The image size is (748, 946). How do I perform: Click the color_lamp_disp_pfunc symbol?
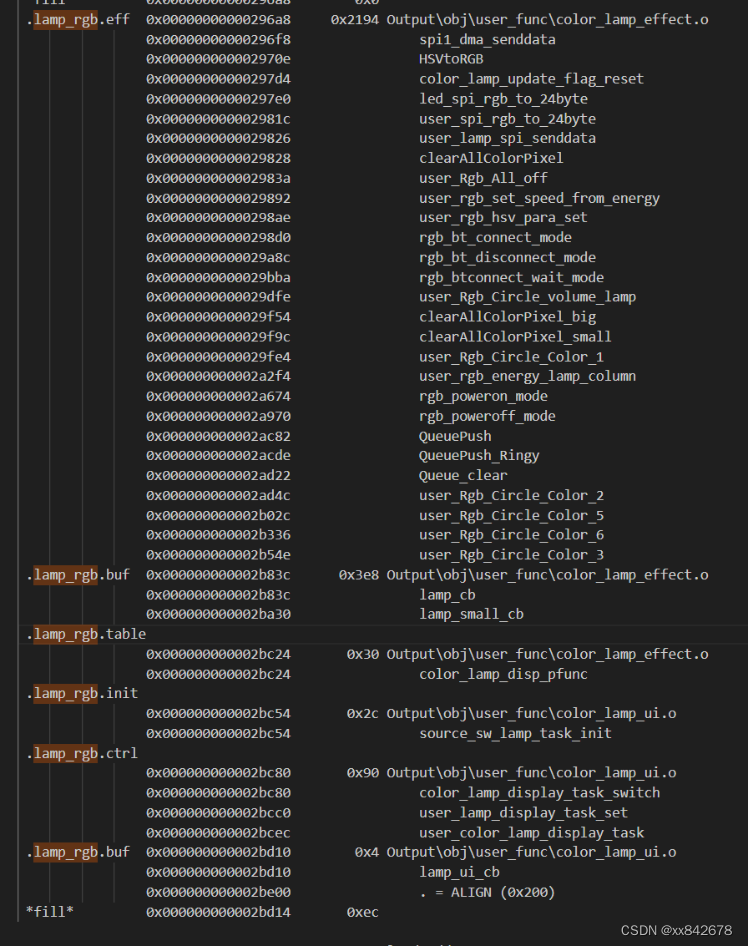click(x=503, y=674)
